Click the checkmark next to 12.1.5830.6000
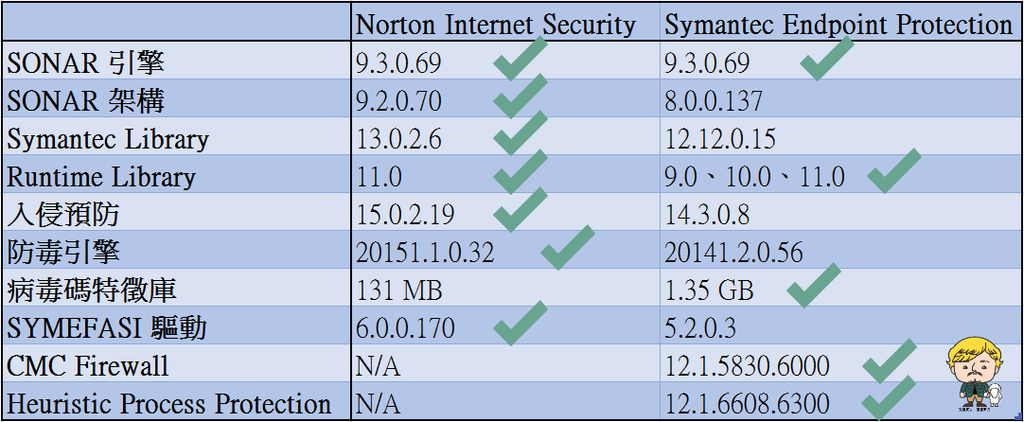 tap(889, 361)
